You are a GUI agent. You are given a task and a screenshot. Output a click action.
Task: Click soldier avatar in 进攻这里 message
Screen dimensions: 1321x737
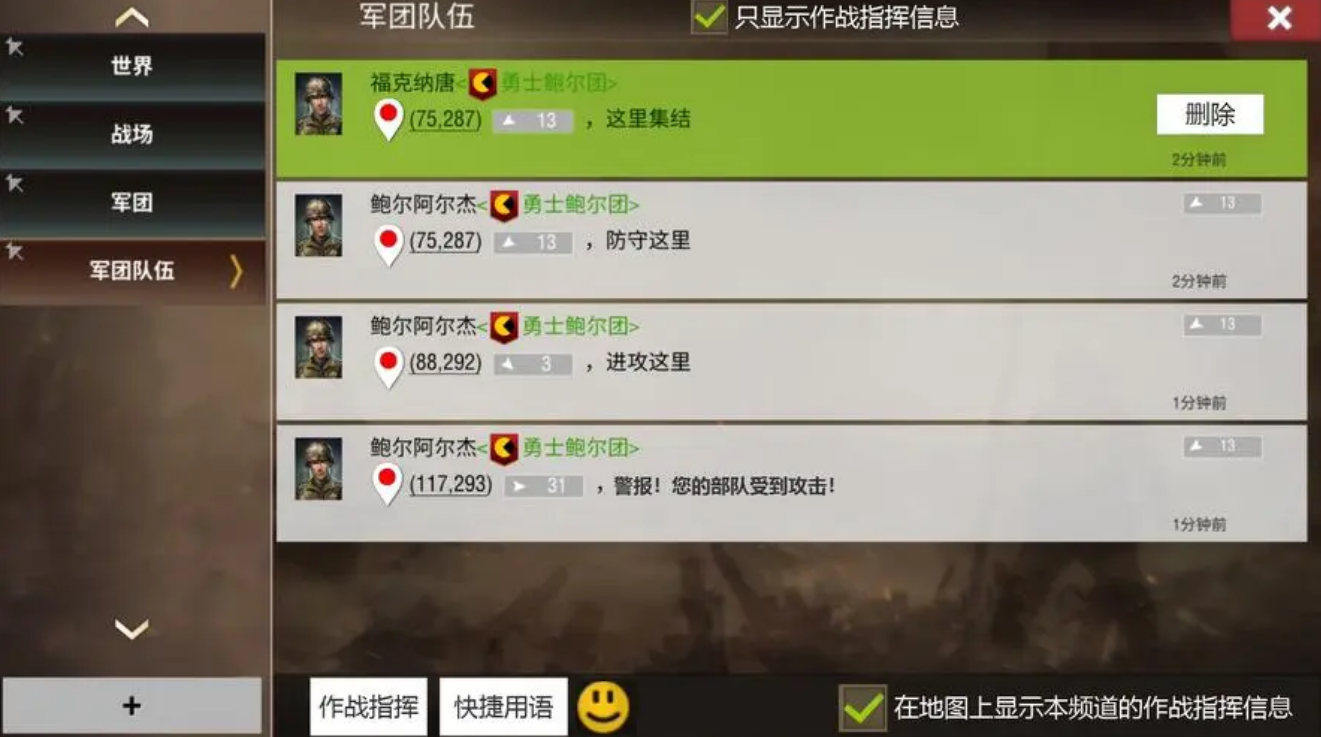point(319,348)
